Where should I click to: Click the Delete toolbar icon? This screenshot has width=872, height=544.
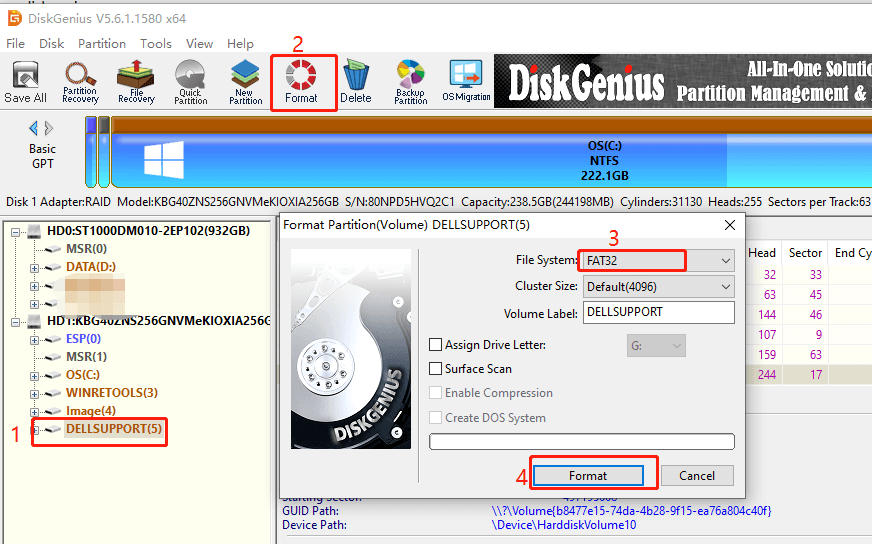click(356, 82)
